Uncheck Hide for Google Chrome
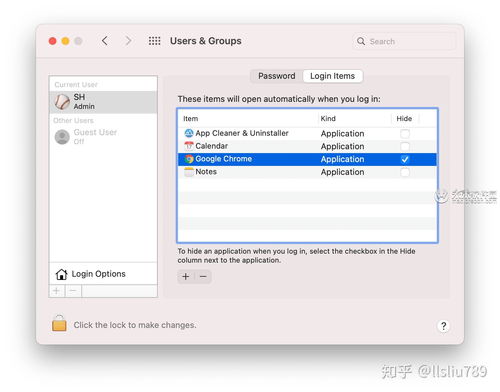Screen dimensions: 500x392 point(405,159)
